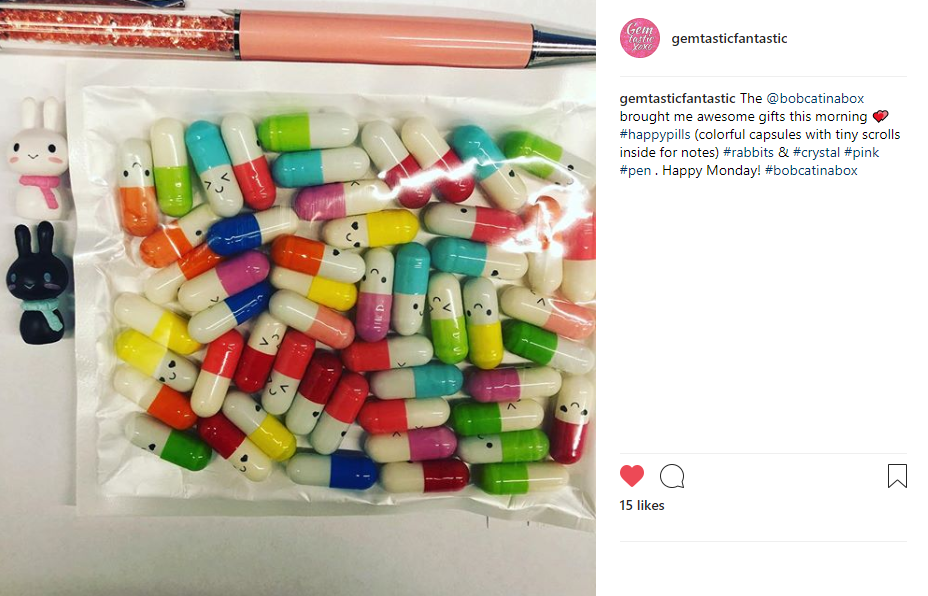
Task: Open the #bobcatinabox hashtag
Action: point(811,170)
